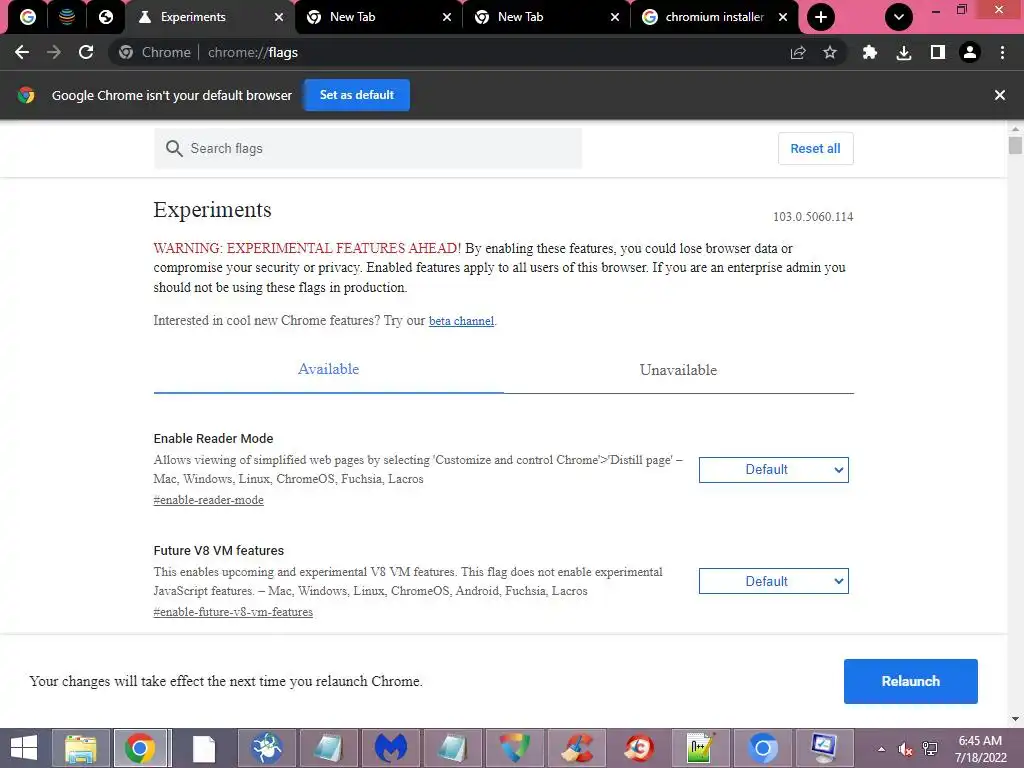Click the #enable-future-v8-vm-features link
The width and height of the screenshot is (1024, 768).
(233, 612)
